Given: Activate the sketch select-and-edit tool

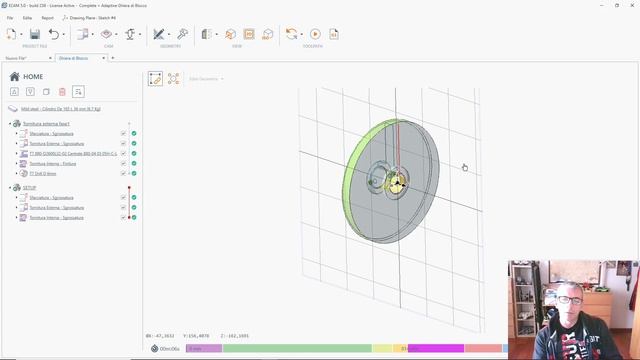Looking at the screenshot, I should (x=155, y=79).
